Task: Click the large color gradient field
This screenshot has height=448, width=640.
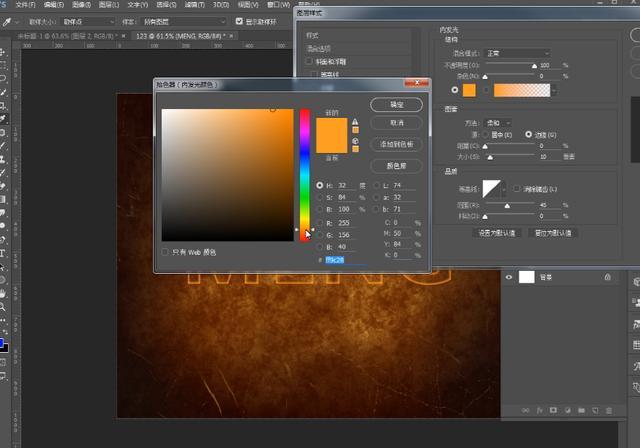Action: click(227, 175)
